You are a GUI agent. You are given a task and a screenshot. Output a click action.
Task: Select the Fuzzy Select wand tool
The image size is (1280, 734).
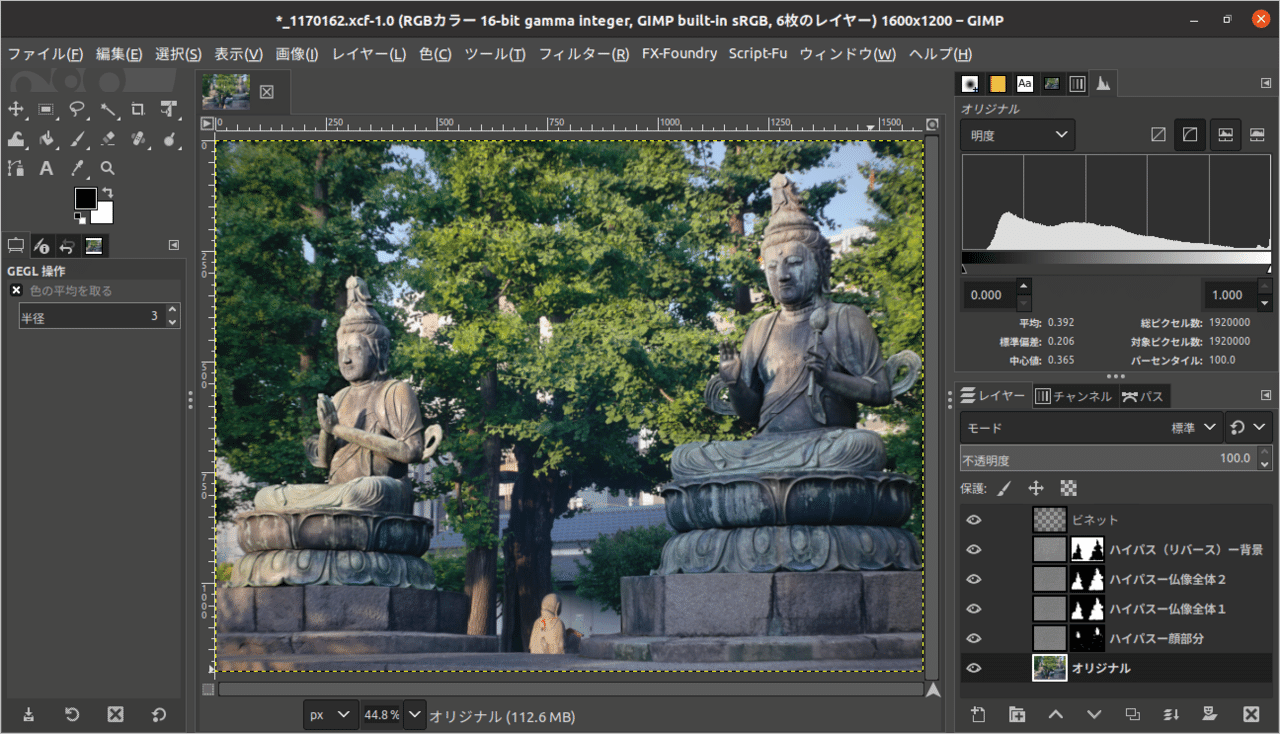click(108, 109)
